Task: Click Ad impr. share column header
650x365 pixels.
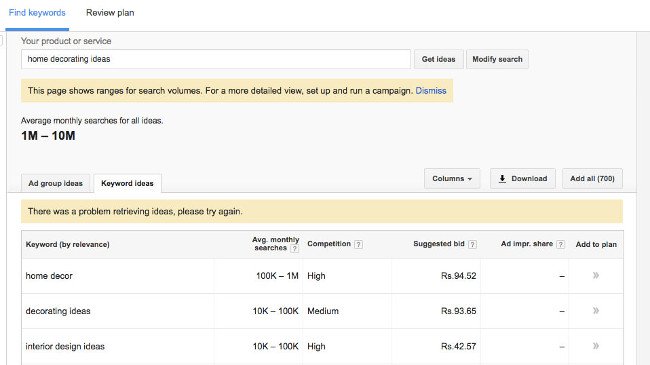Action: point(526,244)
